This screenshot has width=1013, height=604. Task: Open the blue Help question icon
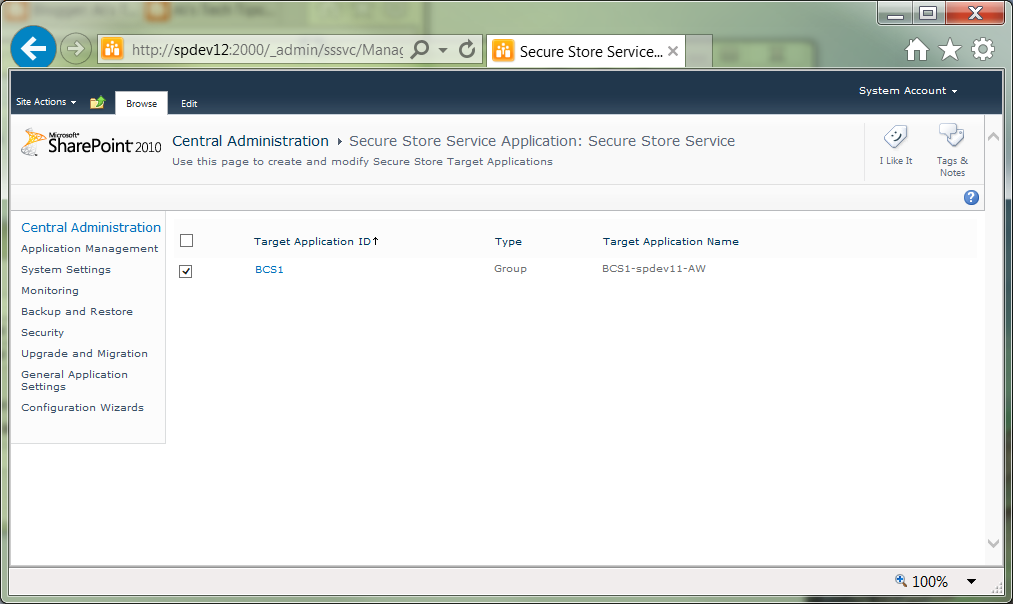(x=971, y=198)
